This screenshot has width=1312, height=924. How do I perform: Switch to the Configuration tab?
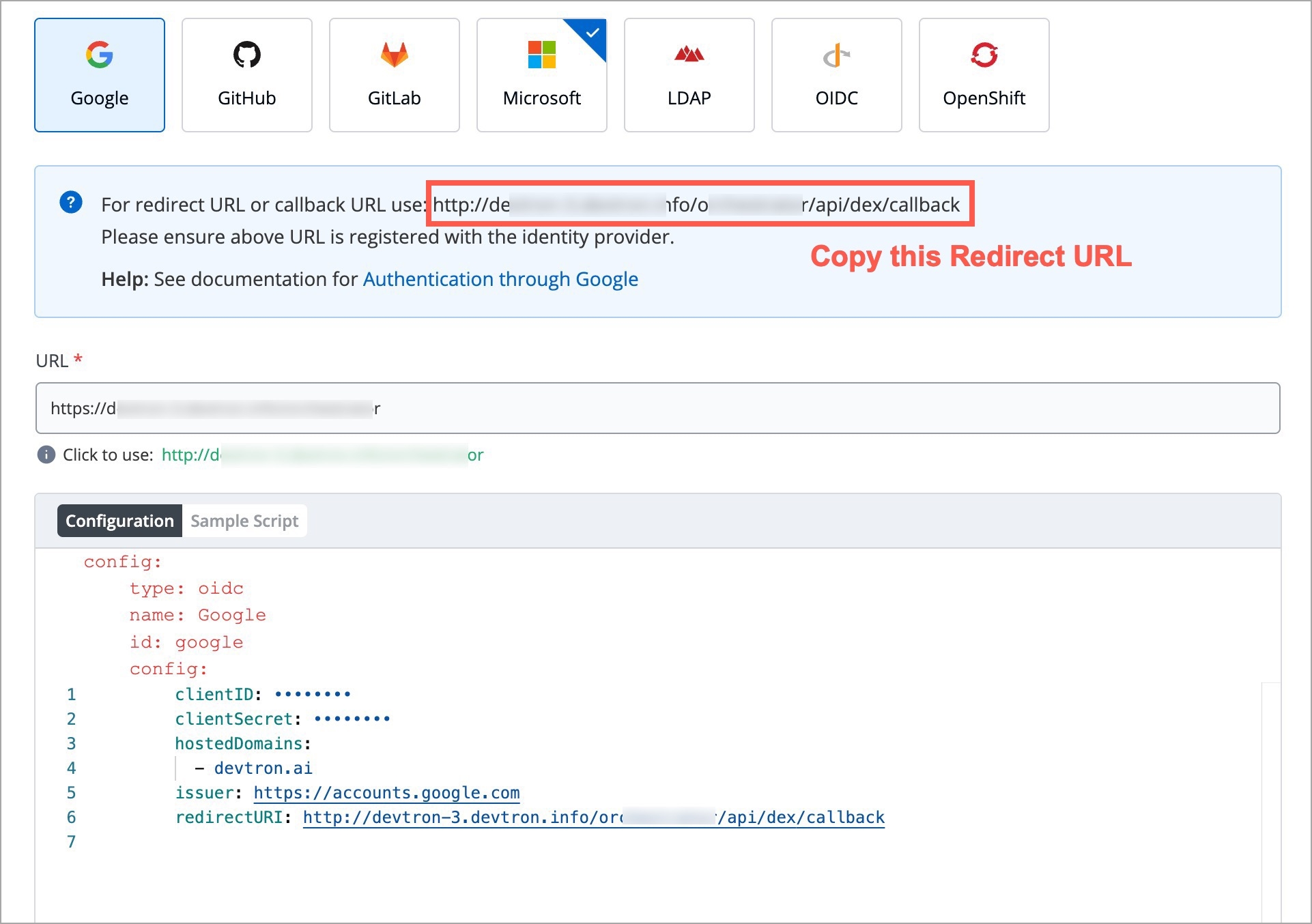[119, 521]
